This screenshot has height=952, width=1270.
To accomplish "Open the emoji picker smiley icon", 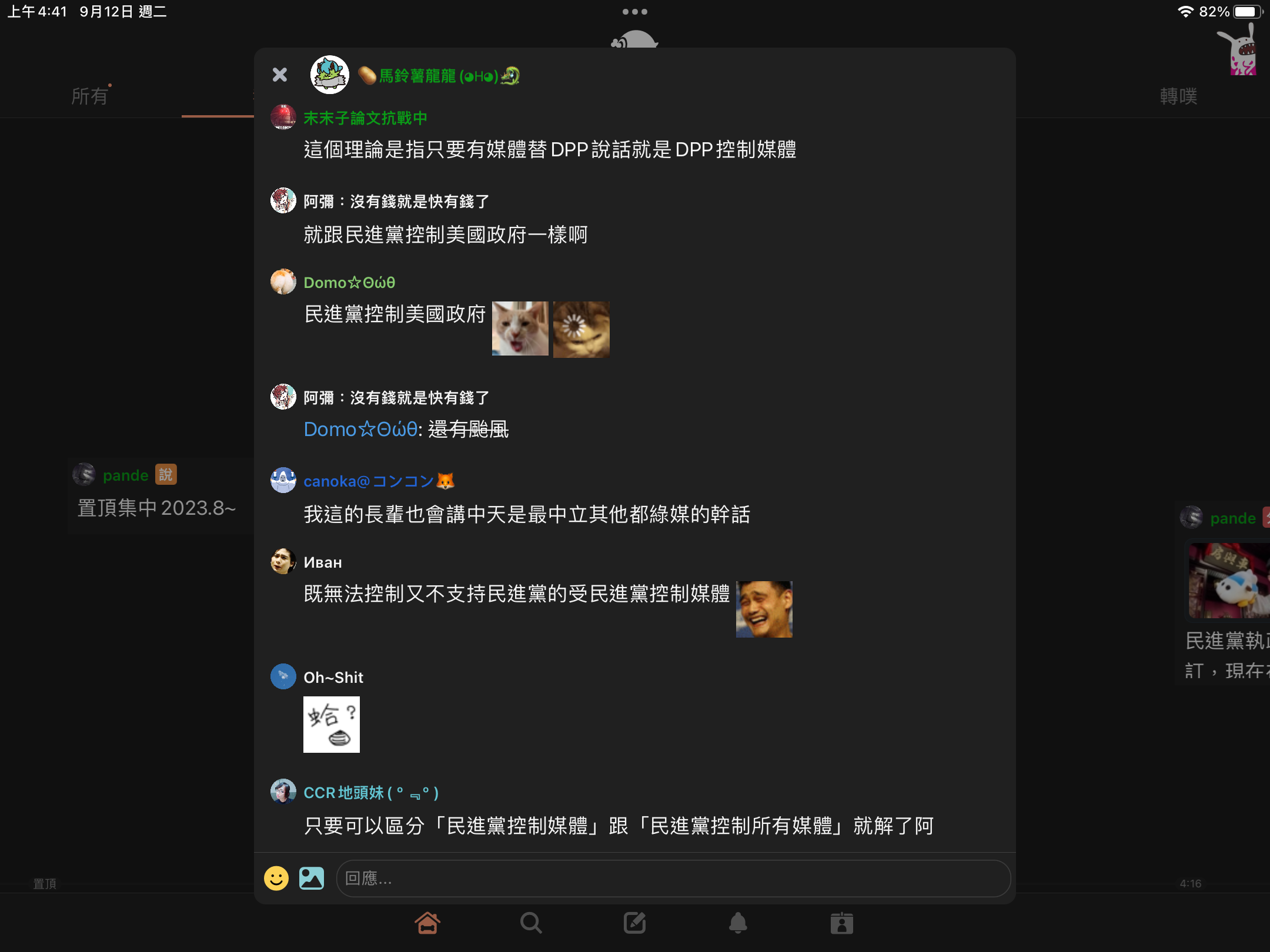I will pyautogui.click(x=276, y=879).
